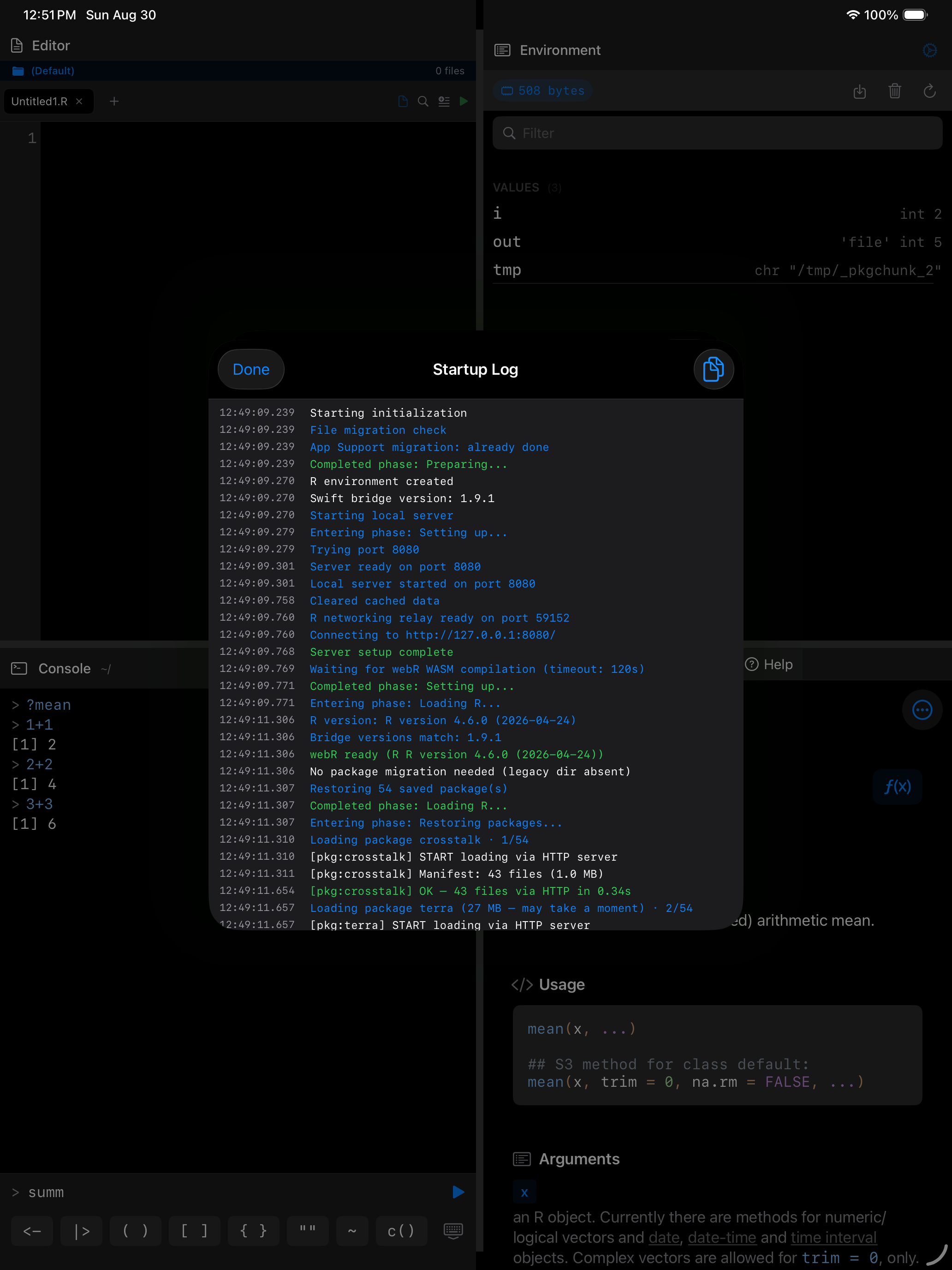Click log line 'Cleared cached data'
This screenshot has height=1270, width=952.
375,600
